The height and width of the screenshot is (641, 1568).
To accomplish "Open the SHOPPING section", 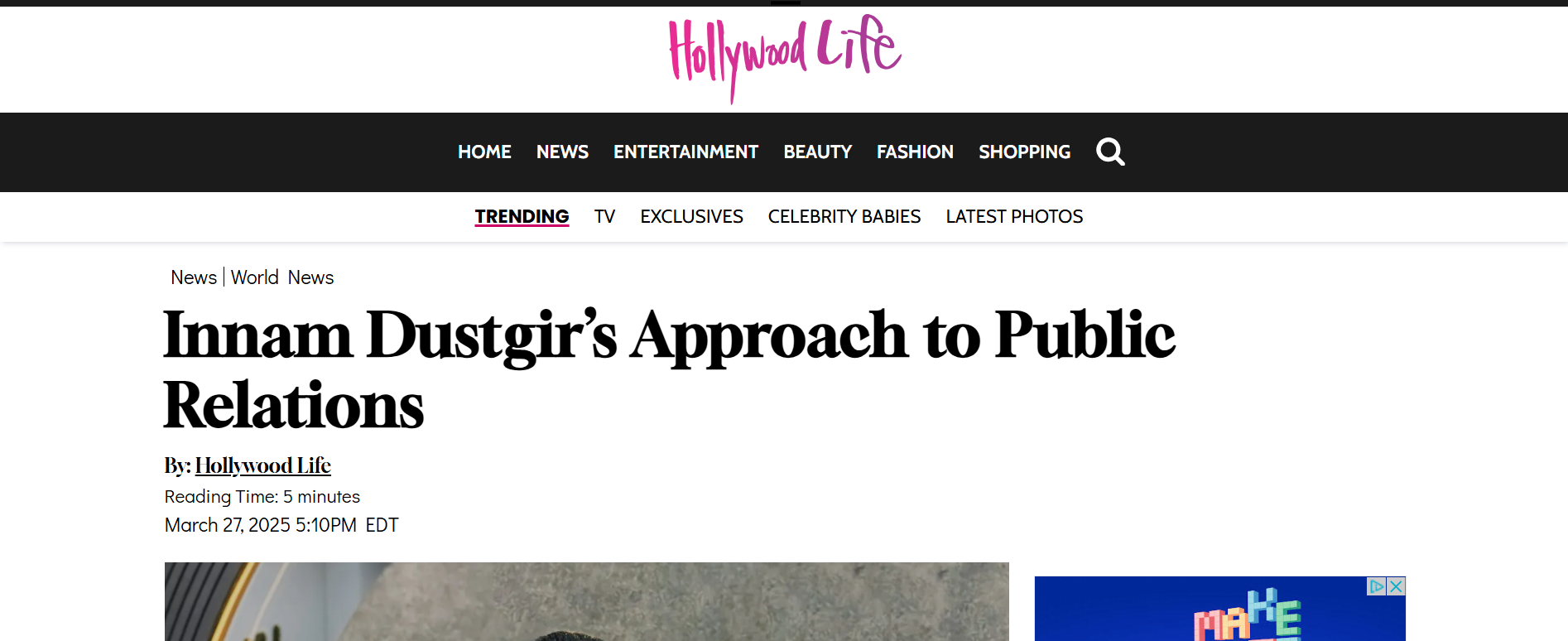I will pyautogui.click(x=1024, y=152).
